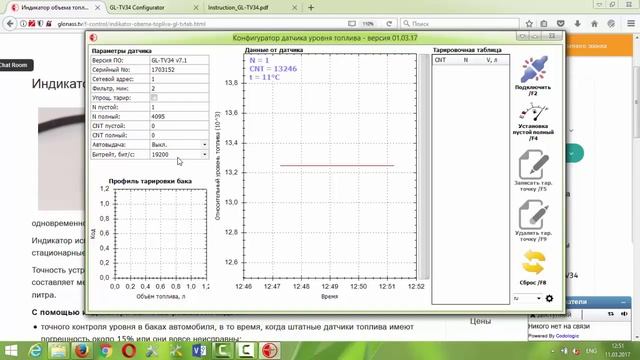This screenshot has height=360, width=640.
Task: Close the Instruction_GL-TV34.pdf tab
Action: coord(295,7)
